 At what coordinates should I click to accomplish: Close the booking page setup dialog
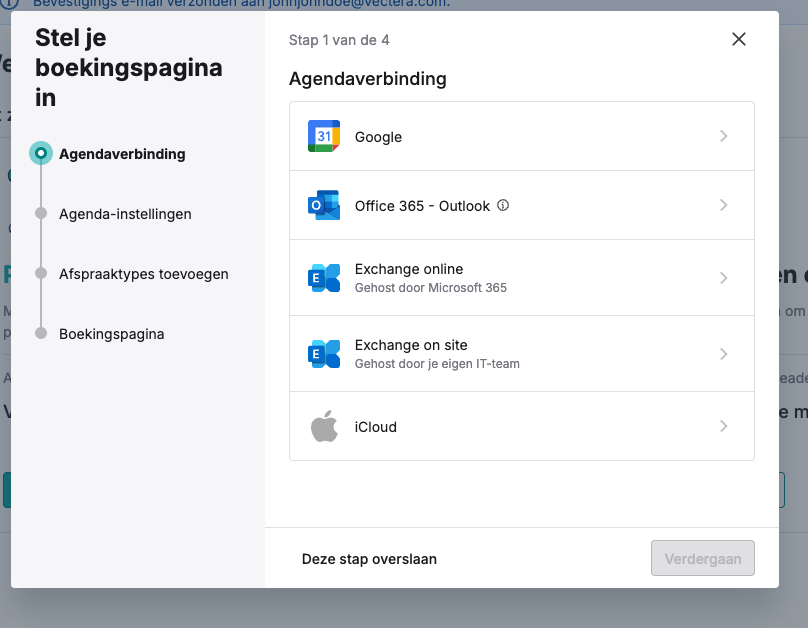point(738,39)
